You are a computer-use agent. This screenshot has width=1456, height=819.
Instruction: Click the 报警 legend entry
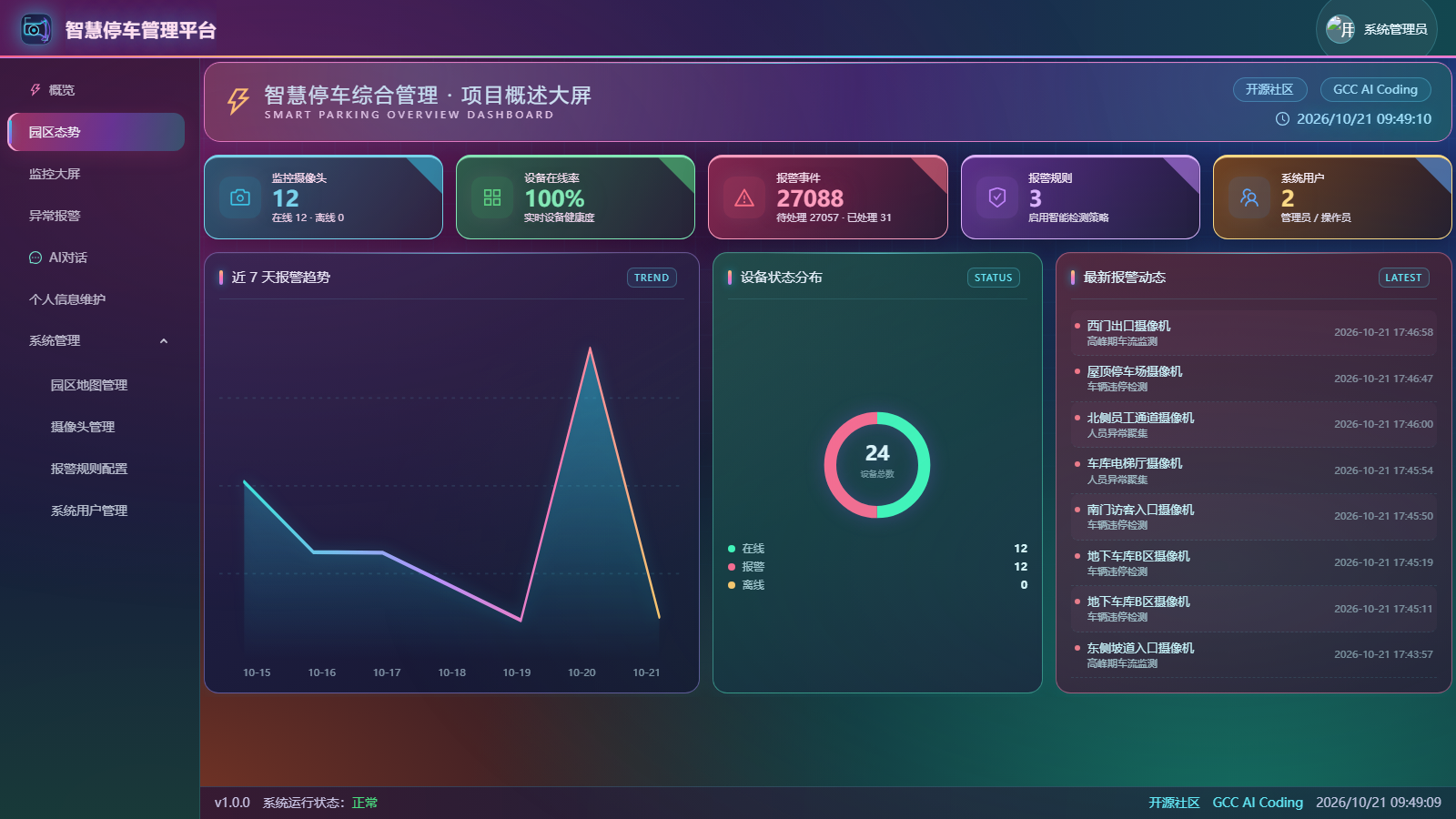point(877,567)
